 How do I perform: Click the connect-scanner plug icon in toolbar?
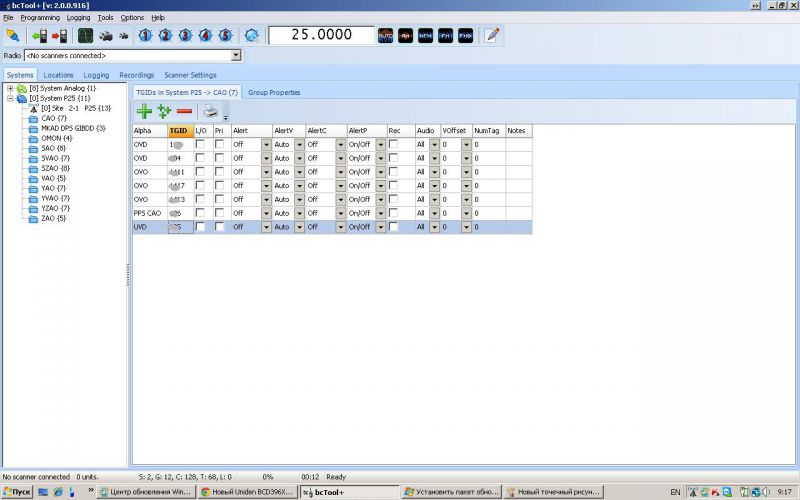tap(12, 36)
